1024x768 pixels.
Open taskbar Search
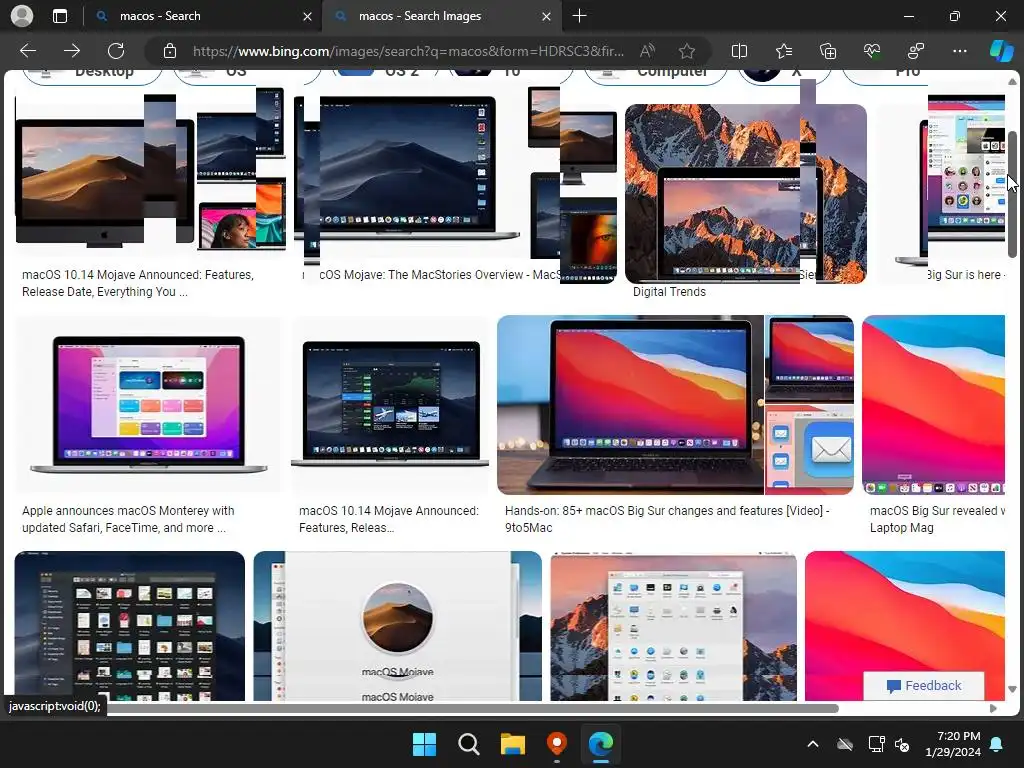[468, 744]
